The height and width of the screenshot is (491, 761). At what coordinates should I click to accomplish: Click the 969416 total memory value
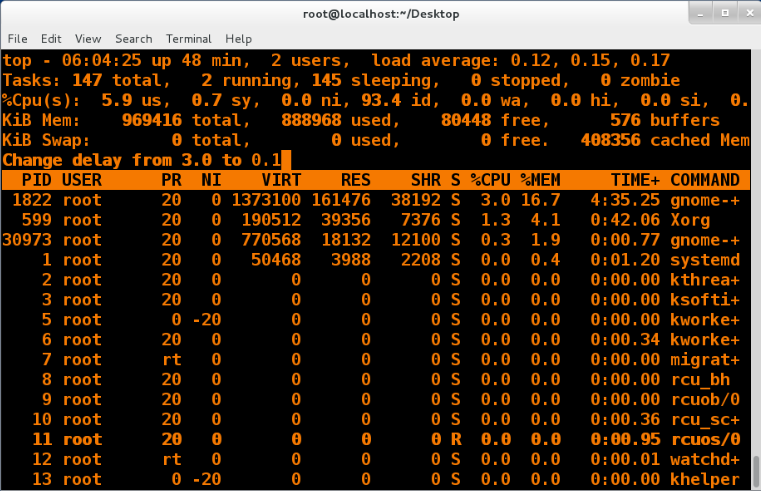coord(152,120)
